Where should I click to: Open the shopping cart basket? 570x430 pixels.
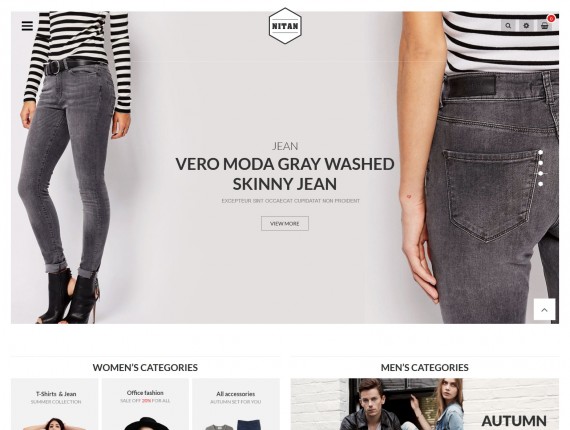544,26
